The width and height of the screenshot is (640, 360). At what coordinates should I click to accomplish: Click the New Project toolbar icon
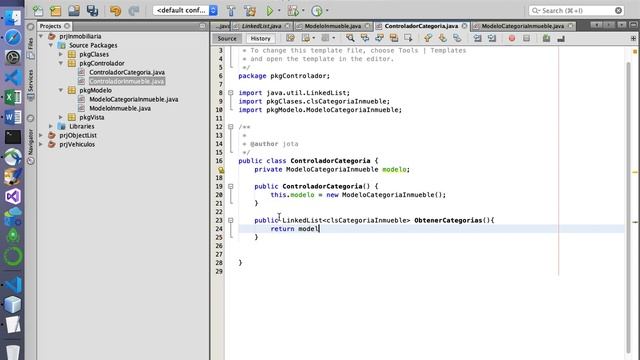point(56,11)
